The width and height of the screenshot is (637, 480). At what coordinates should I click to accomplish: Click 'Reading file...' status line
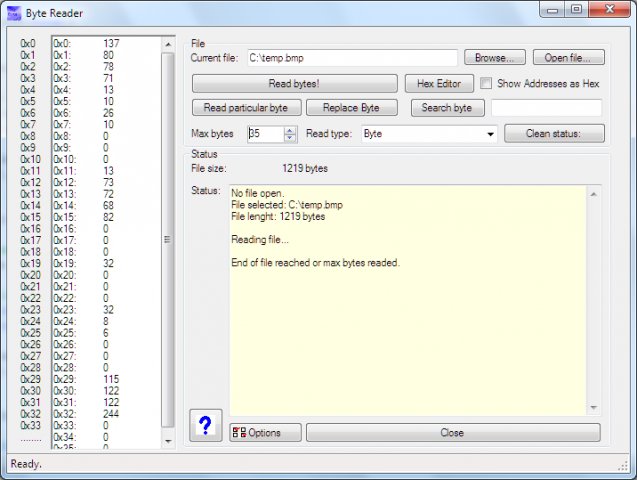[260, 240]
